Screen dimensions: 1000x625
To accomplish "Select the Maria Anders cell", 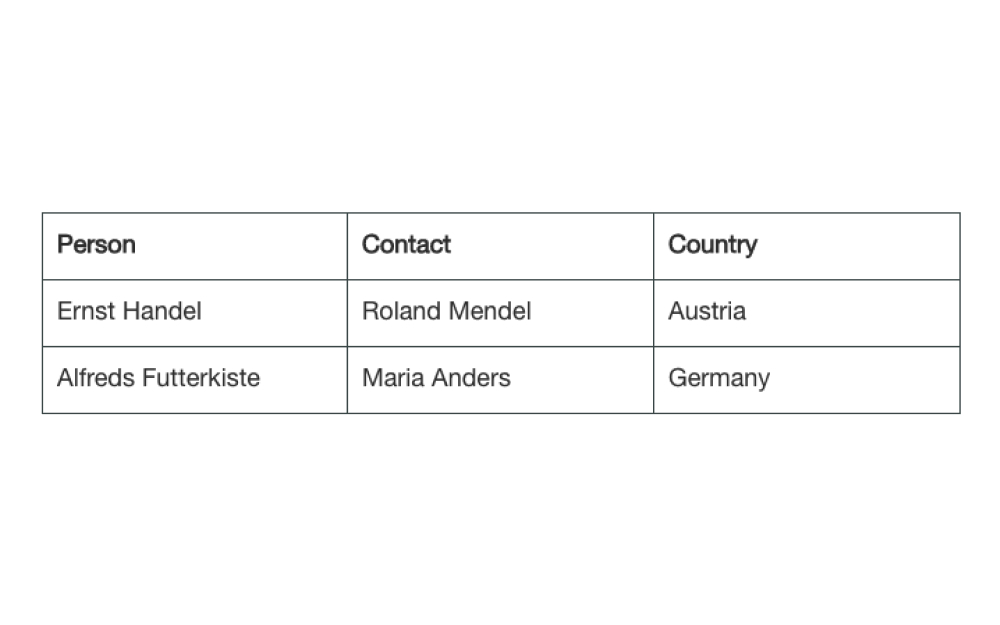I will pos(501,380).
